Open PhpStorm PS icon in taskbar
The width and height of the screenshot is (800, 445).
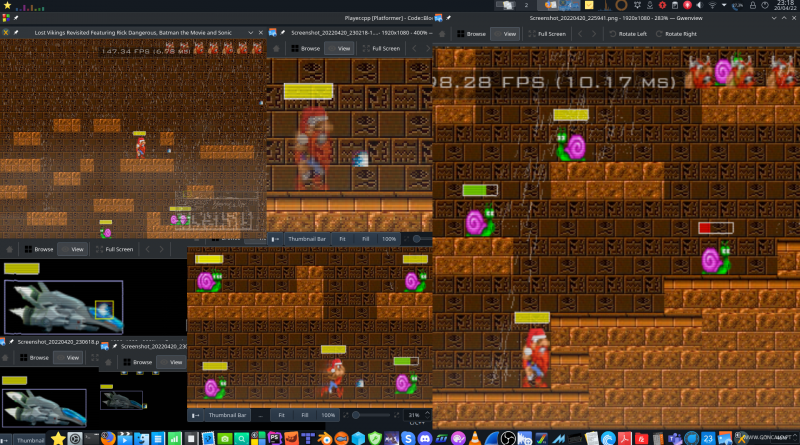pyautogui.click(x=274, y=438)
